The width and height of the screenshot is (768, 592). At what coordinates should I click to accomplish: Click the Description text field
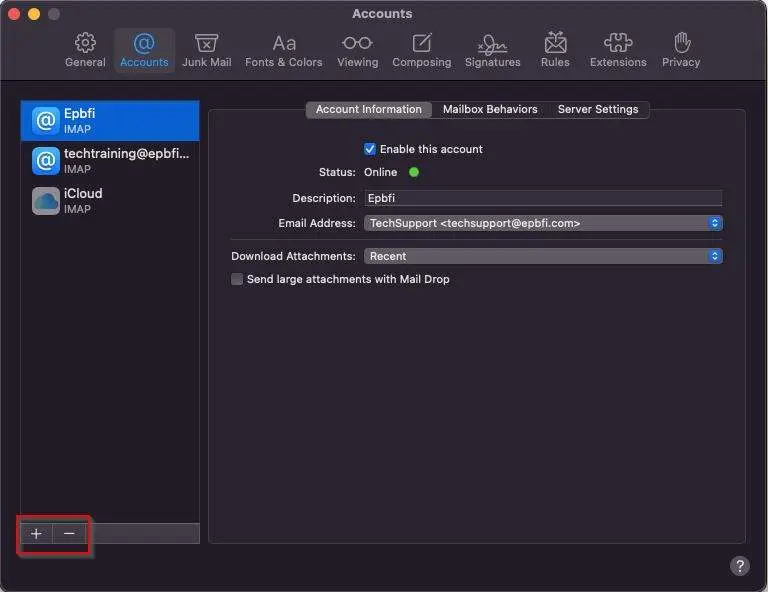tap(543, 198)
